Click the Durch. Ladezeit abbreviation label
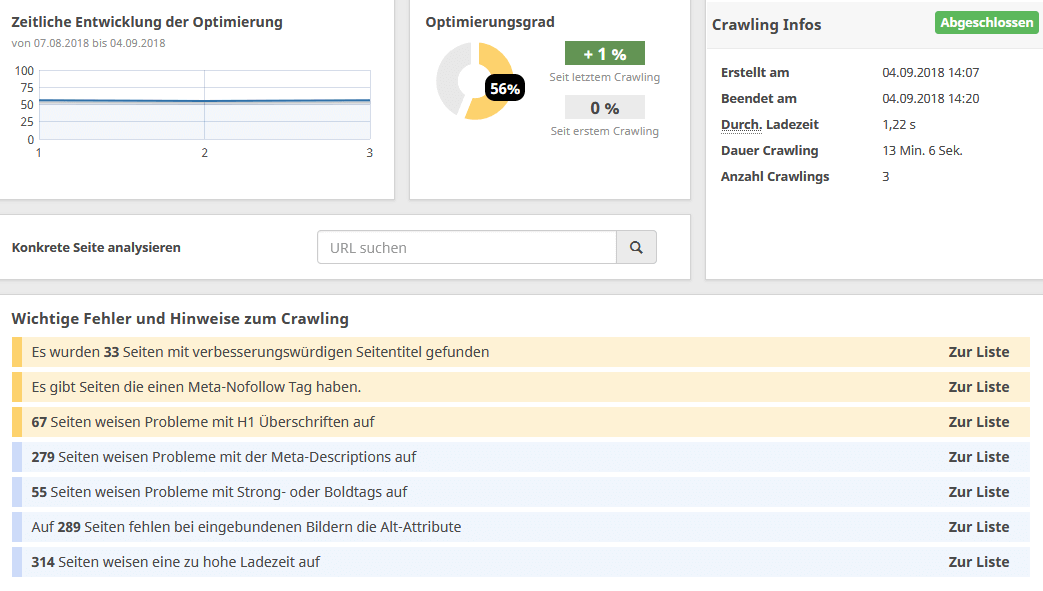Screen dimensions: 1043x591 coord(741,125)
